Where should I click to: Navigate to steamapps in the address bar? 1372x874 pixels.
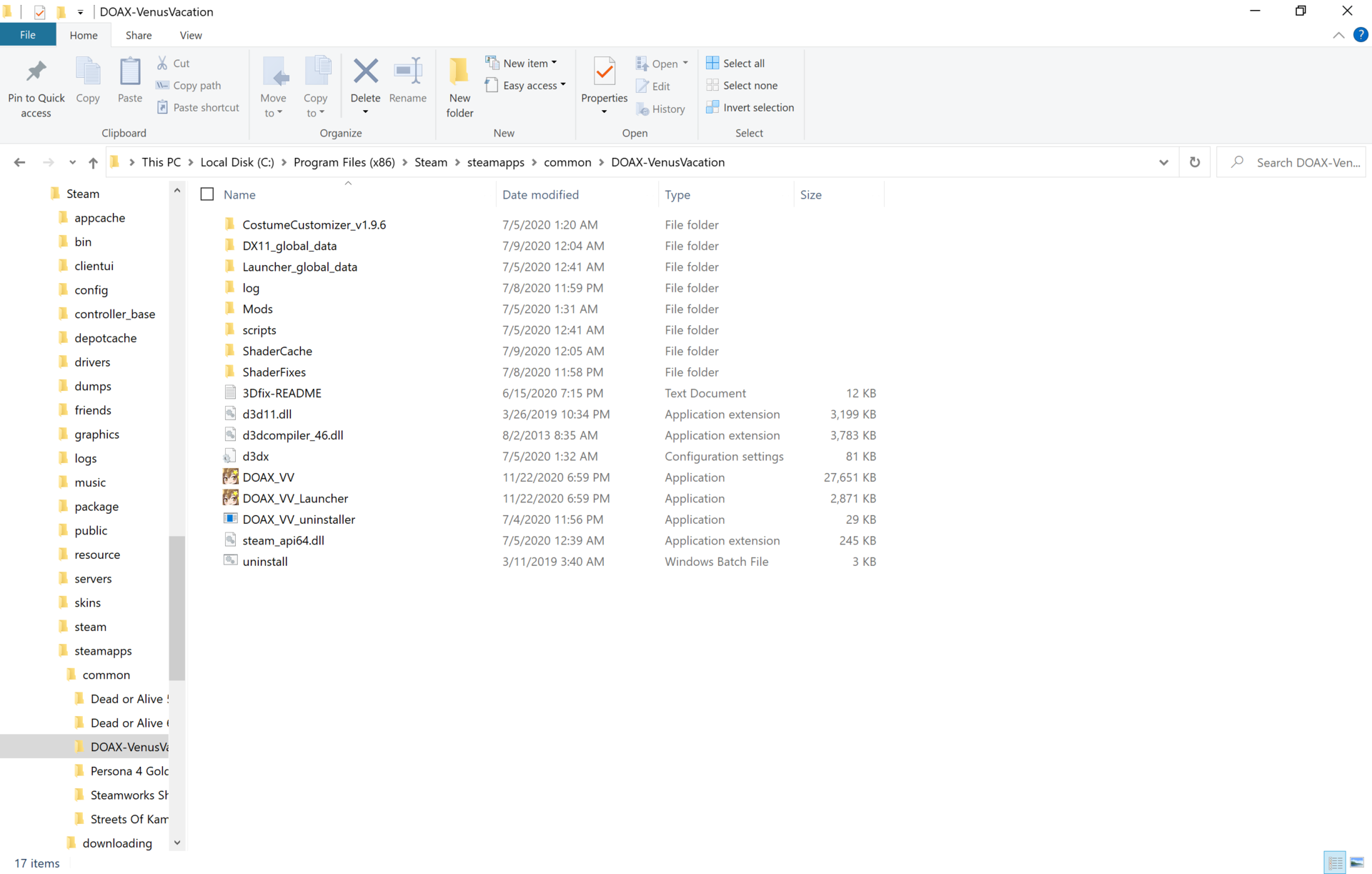pyautogui.click(x=496, y=162)
